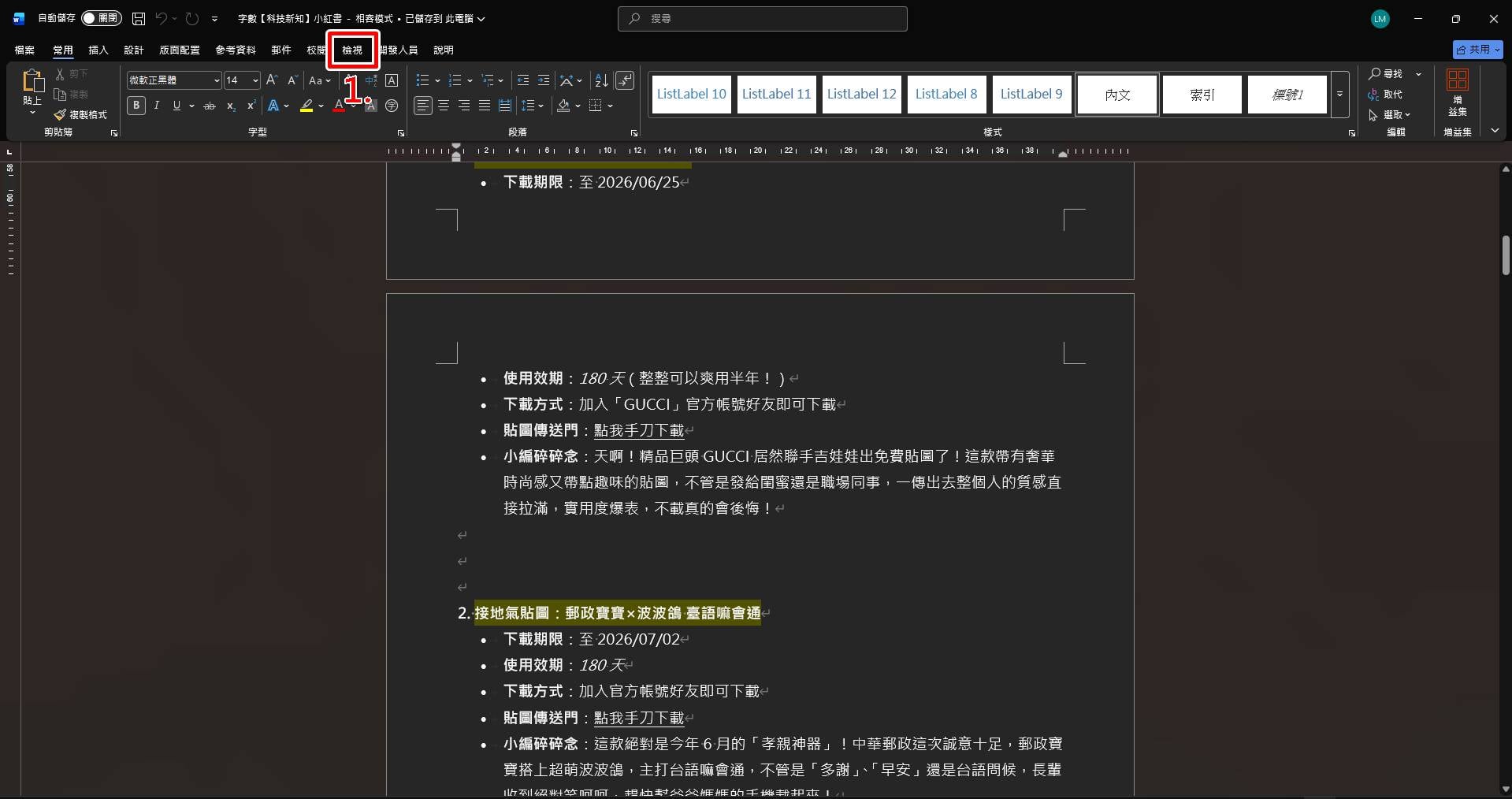
Task: Toggle show paragraph marks button
Action: pyautogui.click(x=625, y=80)
